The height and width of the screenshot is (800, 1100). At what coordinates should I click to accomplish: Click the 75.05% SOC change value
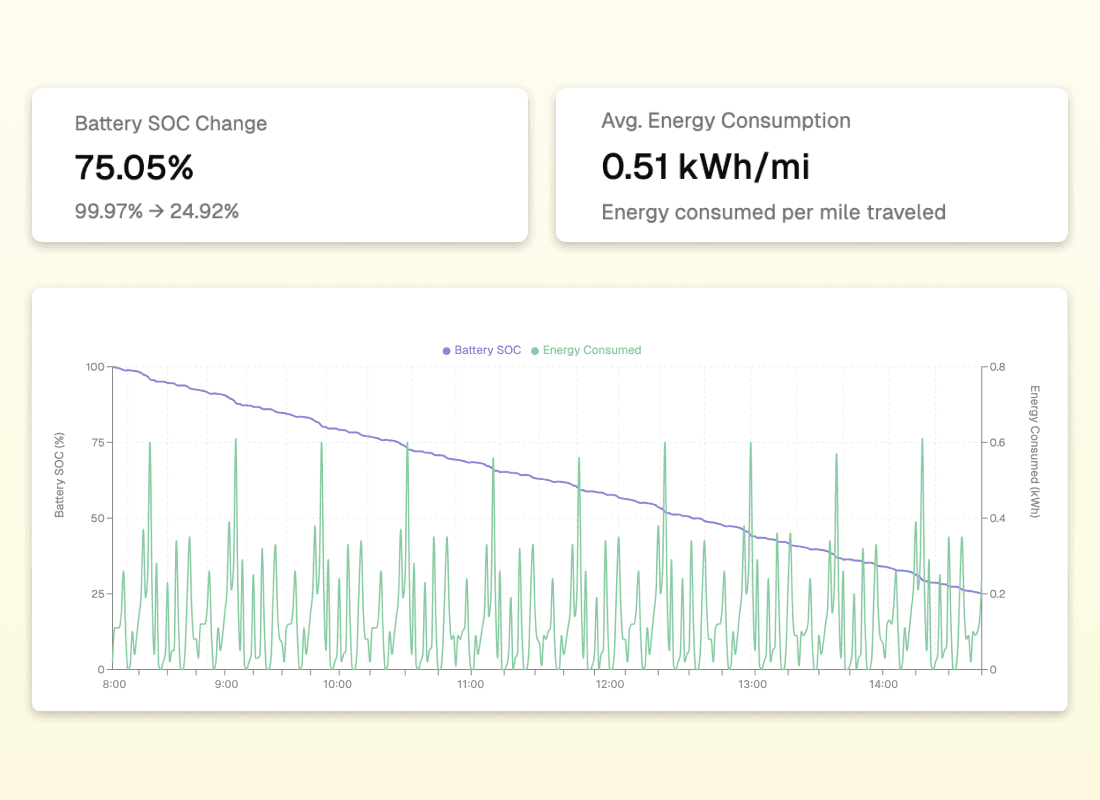pyautogui.click(x=134, y=167)
